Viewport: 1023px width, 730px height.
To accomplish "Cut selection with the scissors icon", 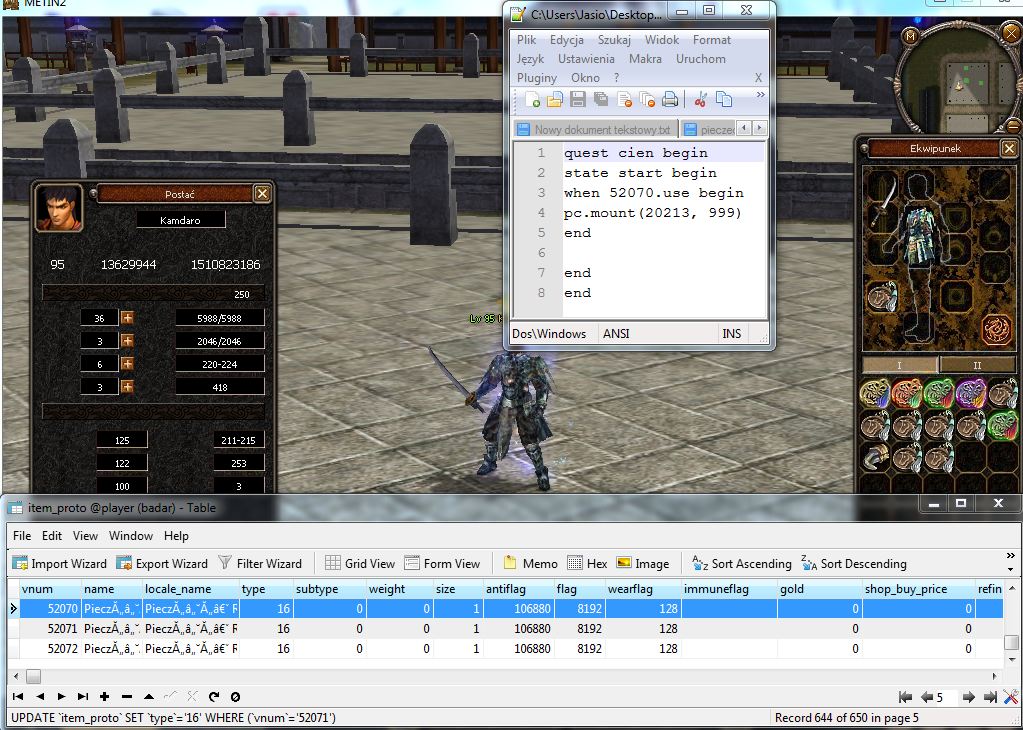I will pyautogui.click(x=701, y=100).
